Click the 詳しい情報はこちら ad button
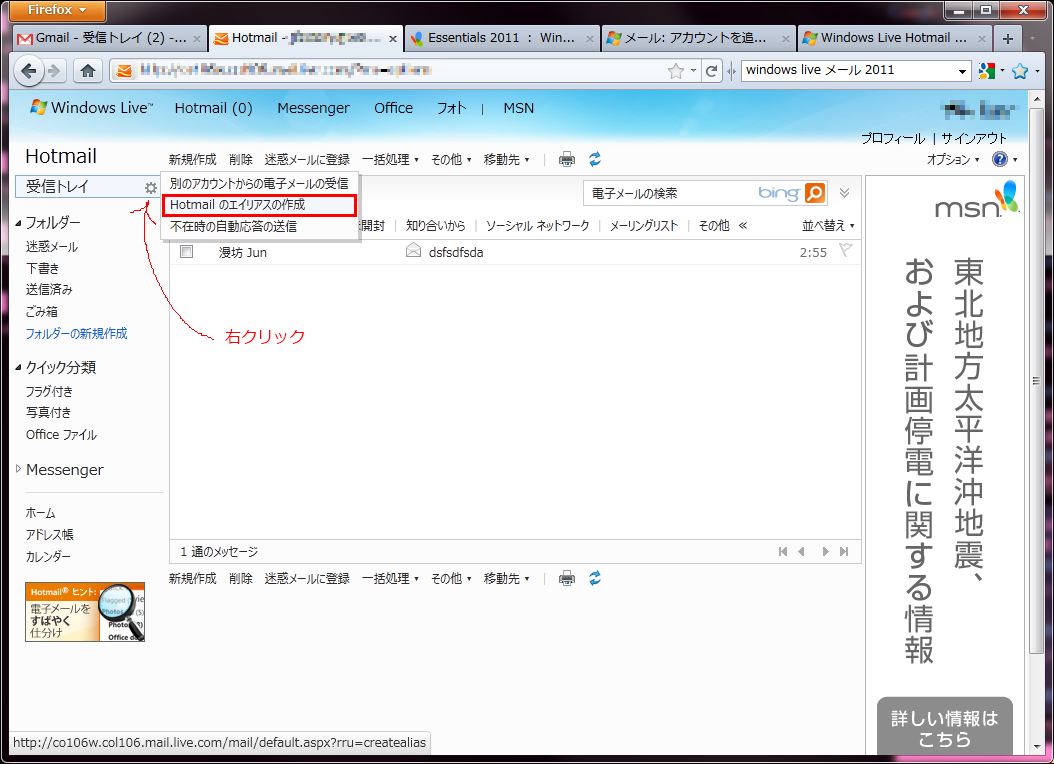 944,728
